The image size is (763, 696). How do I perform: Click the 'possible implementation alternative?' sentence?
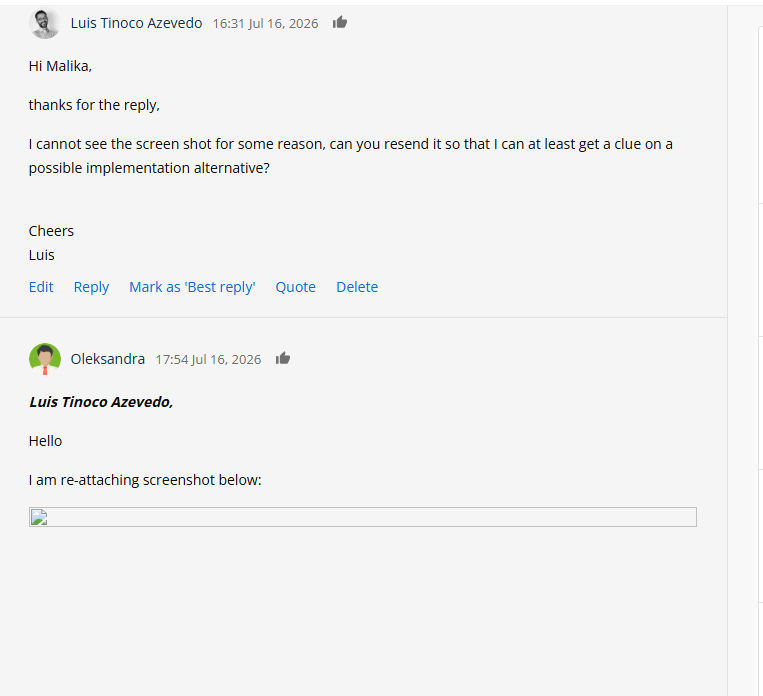[149, 168]
